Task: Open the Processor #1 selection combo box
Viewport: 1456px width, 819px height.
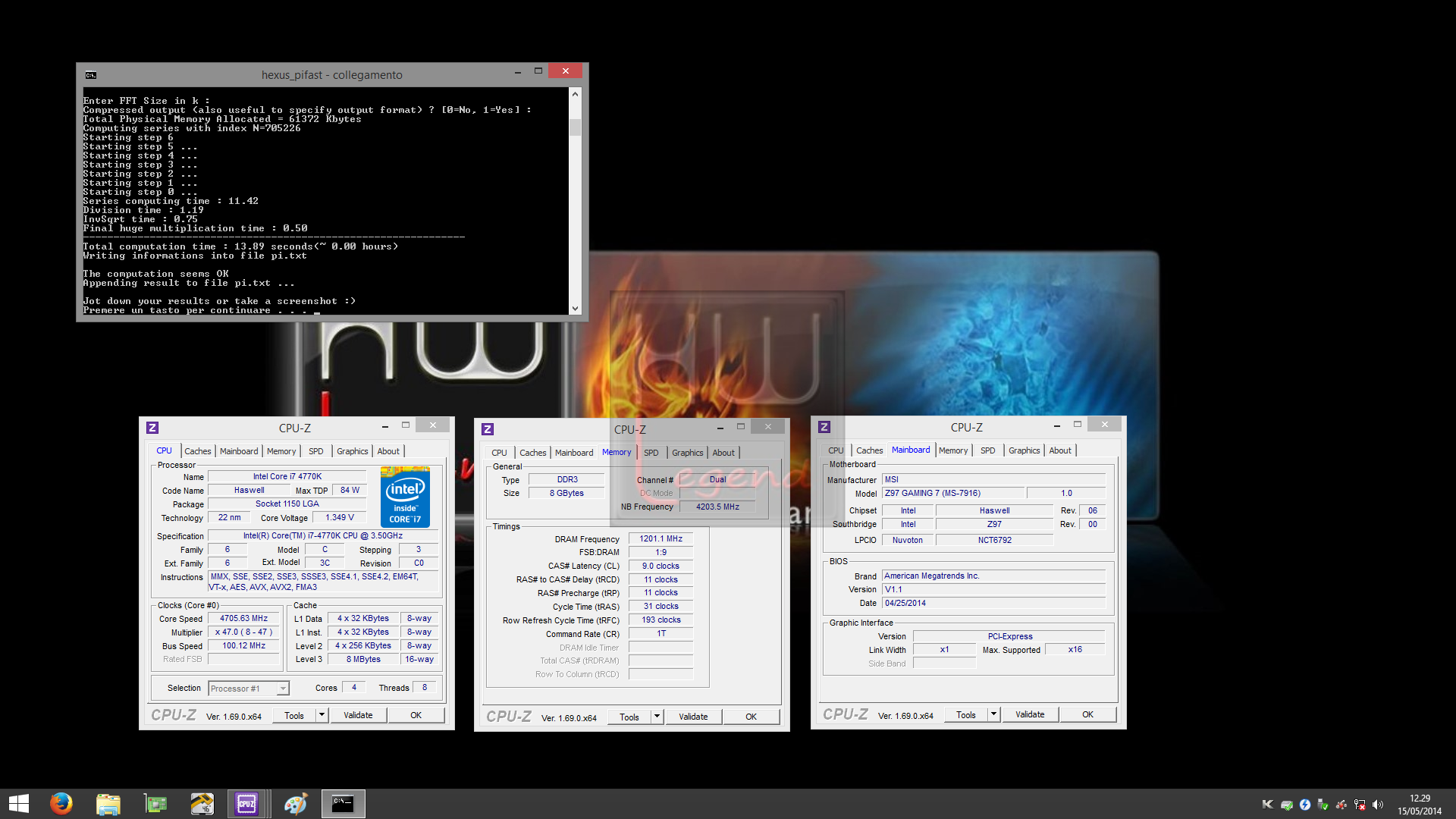Action: [x=249, y=689]
